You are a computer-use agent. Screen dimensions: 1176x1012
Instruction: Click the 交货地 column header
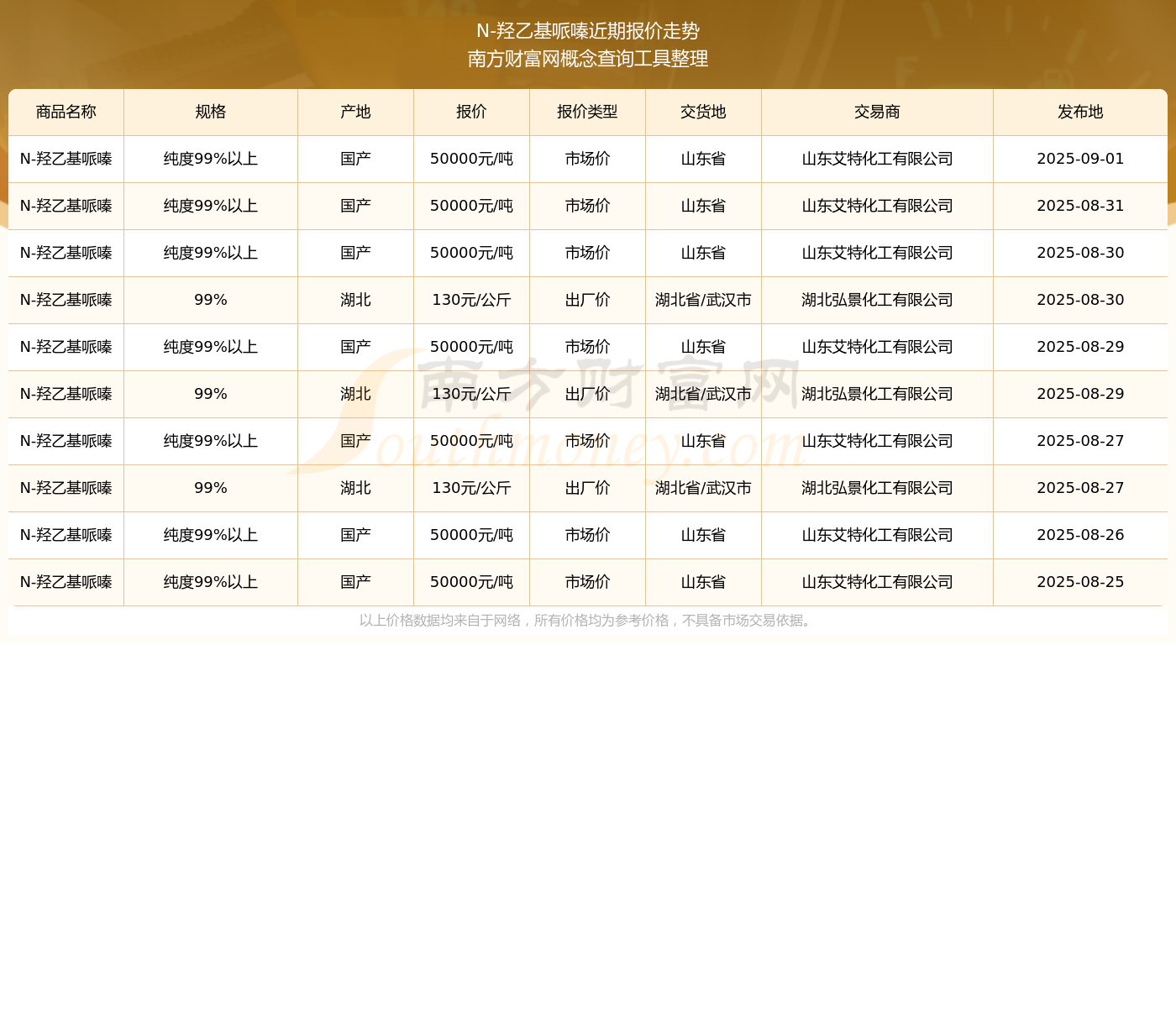coord(704,112)
